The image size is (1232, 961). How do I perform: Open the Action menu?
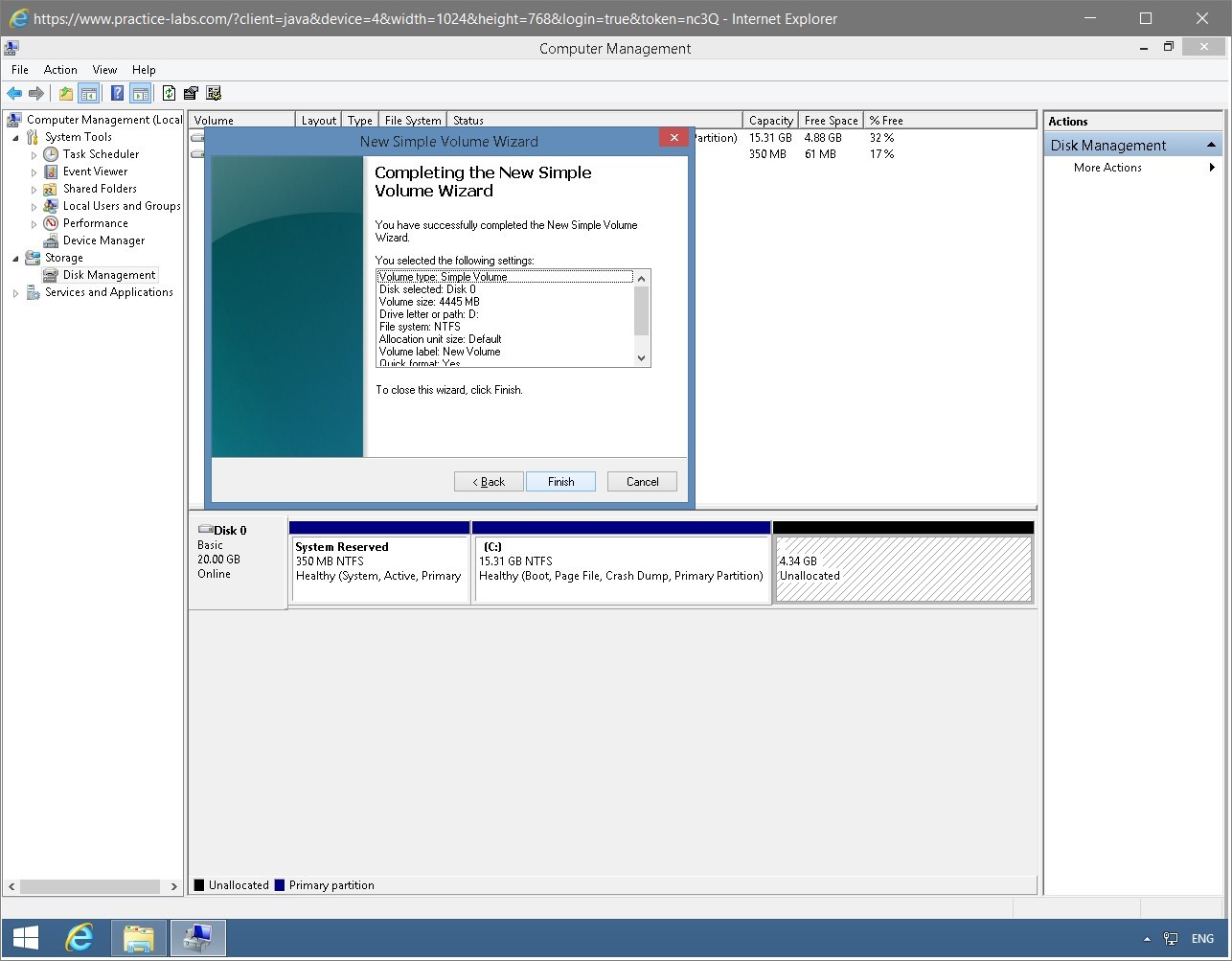click(60, 69)
